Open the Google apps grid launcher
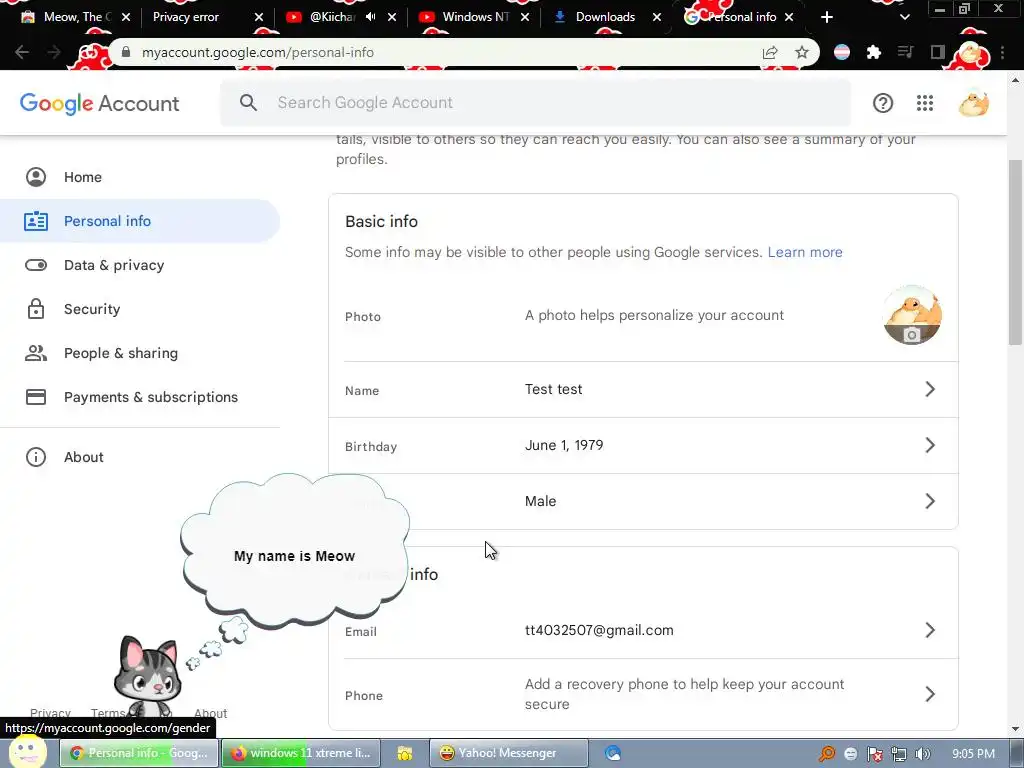This screenshot has height=768, width=1024. coord(924,103)
